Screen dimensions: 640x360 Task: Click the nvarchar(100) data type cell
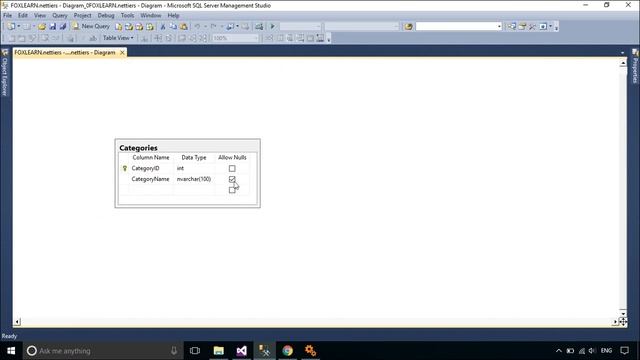click(x=194, y=179)
